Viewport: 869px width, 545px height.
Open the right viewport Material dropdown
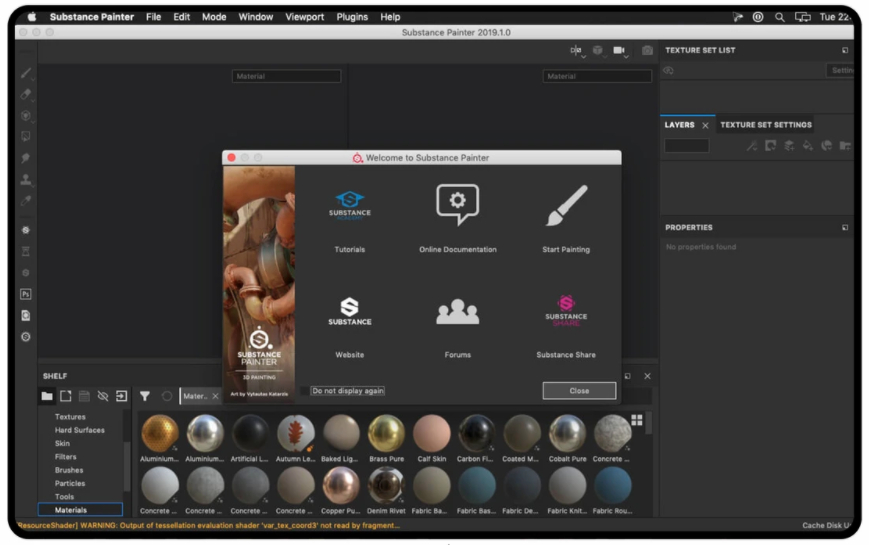click(597, 77)
